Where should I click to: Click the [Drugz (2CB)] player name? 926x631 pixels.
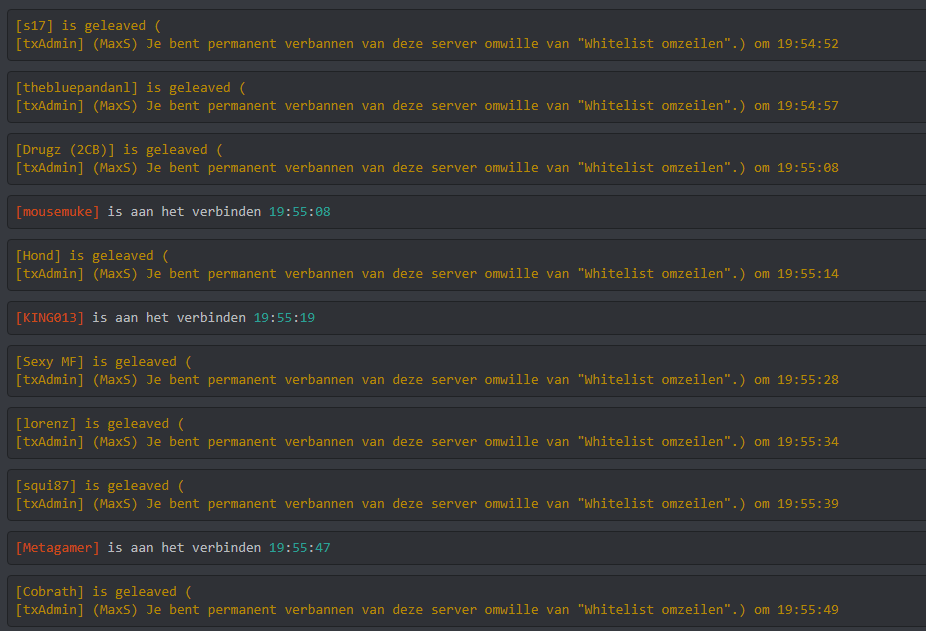(x=65, y=149)
